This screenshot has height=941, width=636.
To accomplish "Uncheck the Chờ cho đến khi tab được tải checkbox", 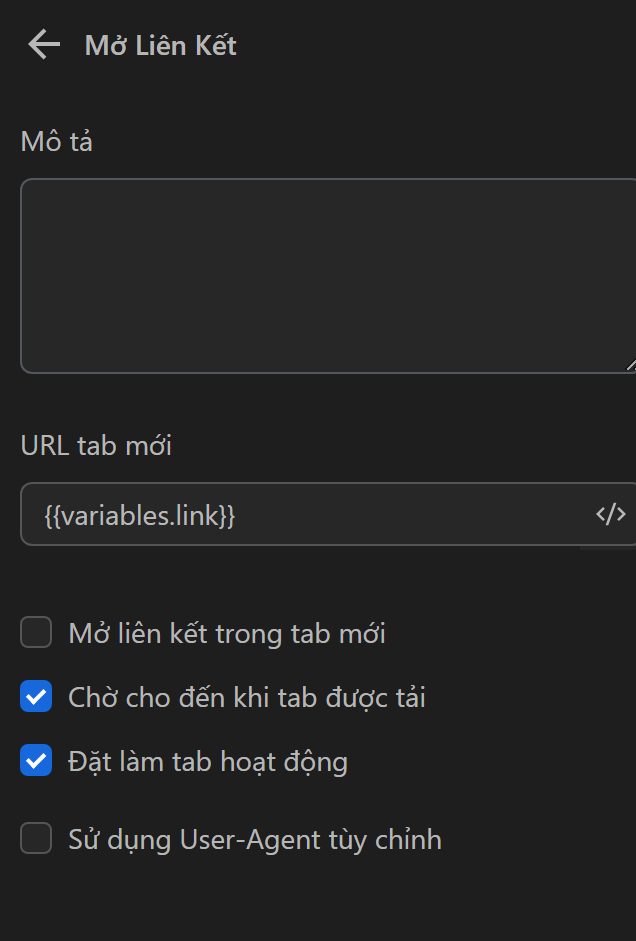I will click(36, 697).
